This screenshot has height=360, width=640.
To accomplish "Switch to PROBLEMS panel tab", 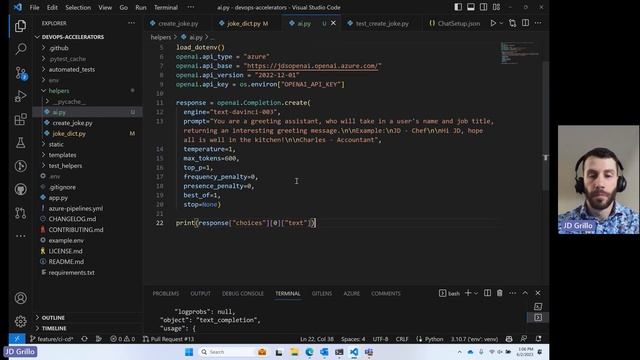I will 166,293.
